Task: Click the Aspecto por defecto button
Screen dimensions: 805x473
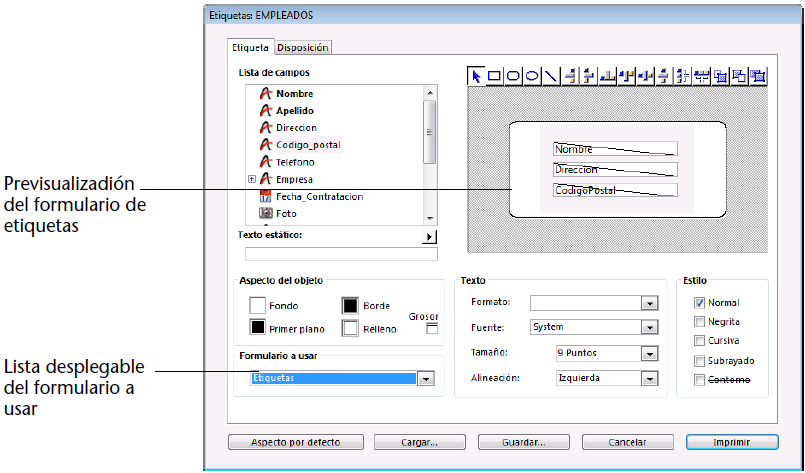Action: 297,441
